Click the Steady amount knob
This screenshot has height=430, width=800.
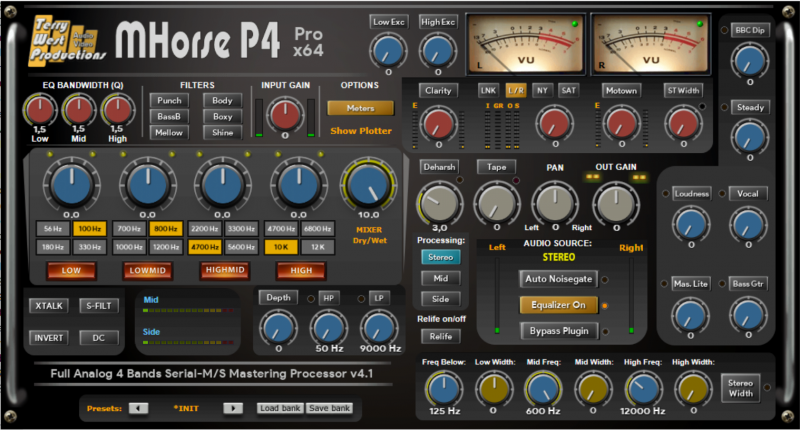(749, 137)
